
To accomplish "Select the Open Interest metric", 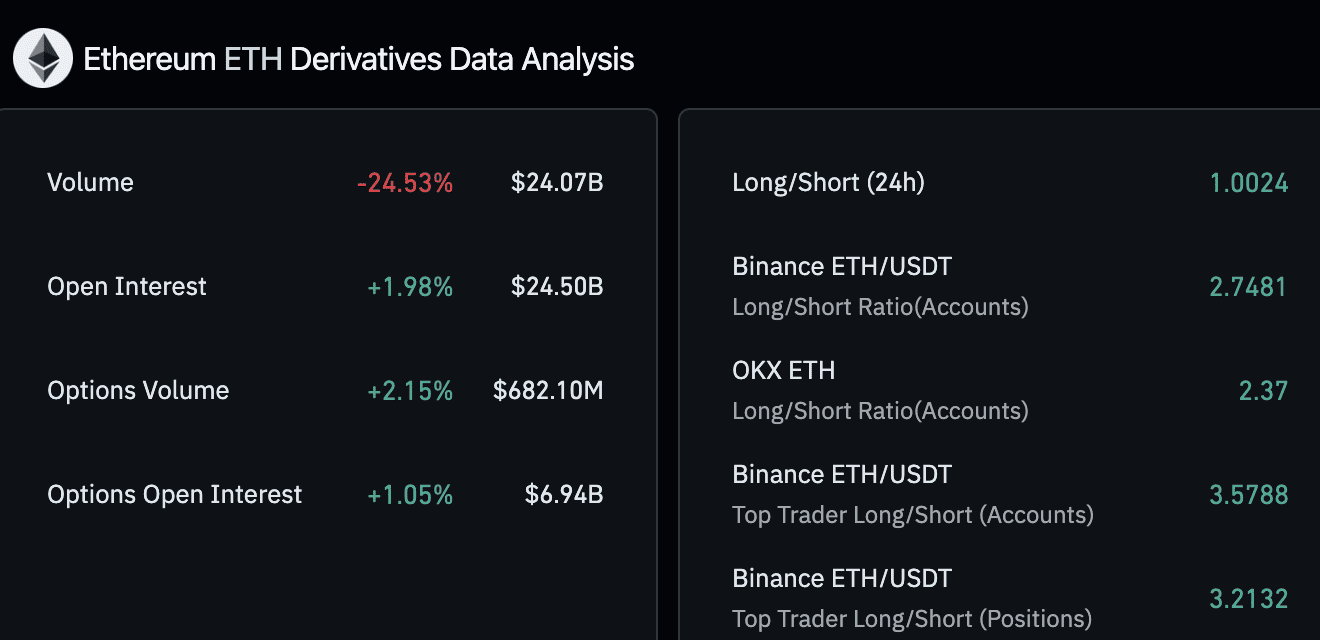I will (x=126, y=286).
